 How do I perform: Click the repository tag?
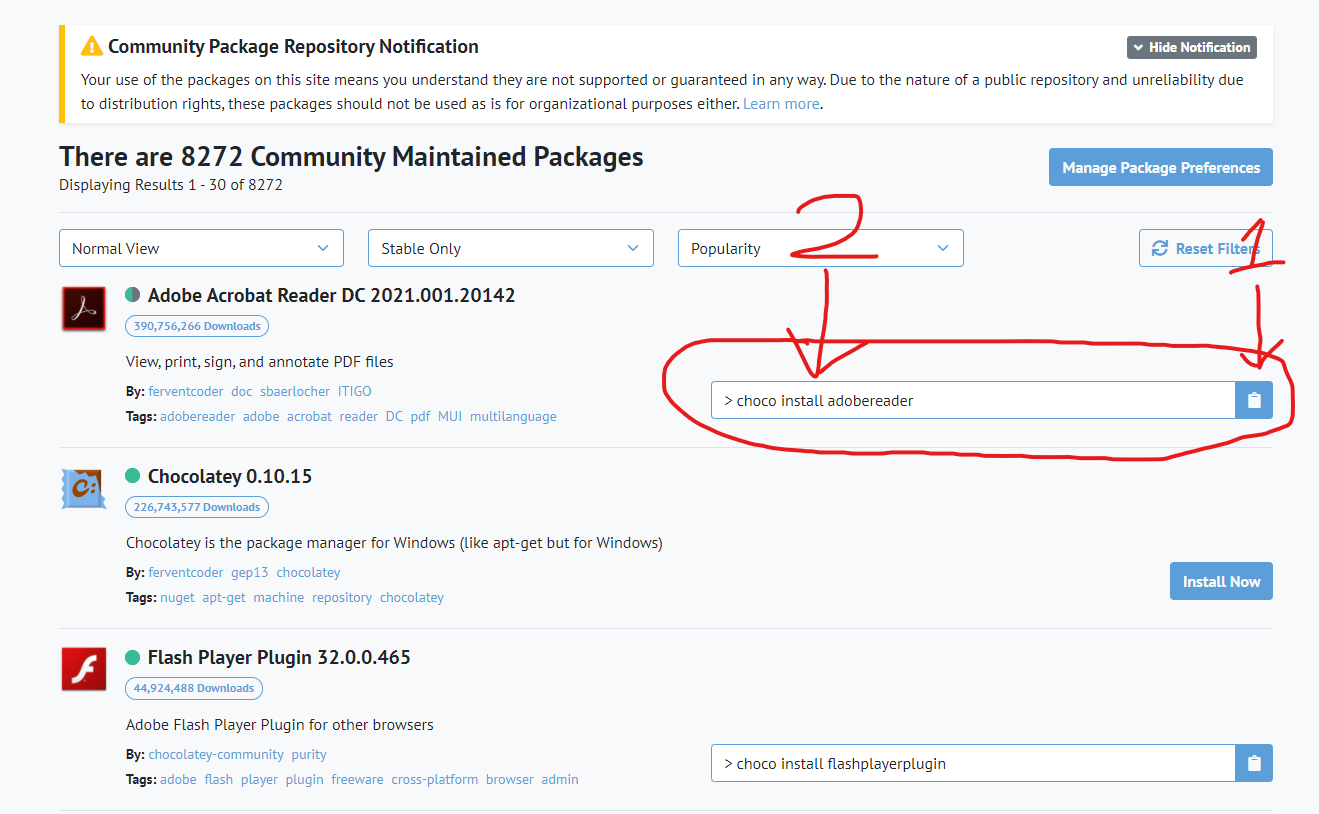click(x=342, y=597)
